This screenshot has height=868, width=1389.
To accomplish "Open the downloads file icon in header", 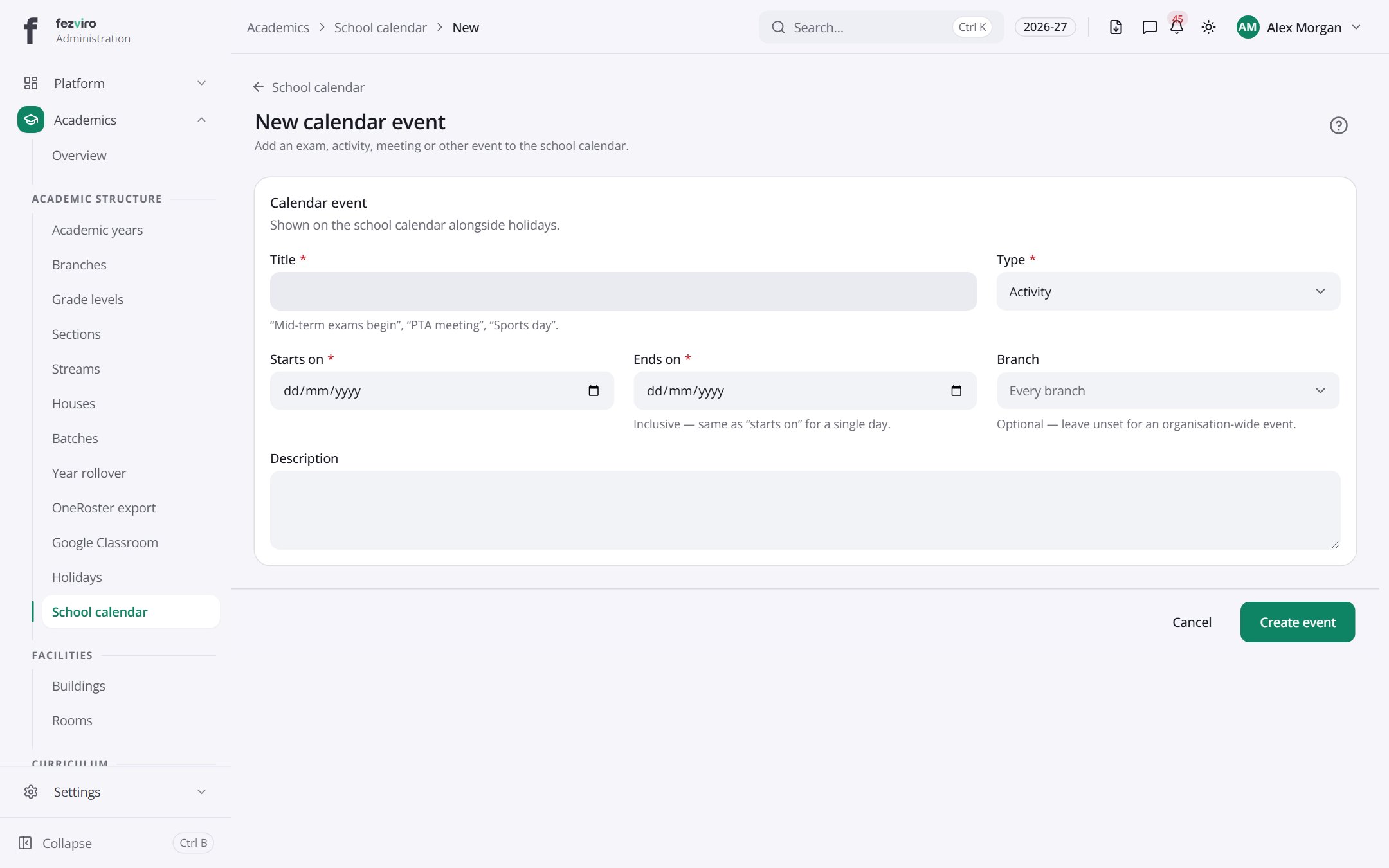I will pyautogui.click(x=1116, y=27).
